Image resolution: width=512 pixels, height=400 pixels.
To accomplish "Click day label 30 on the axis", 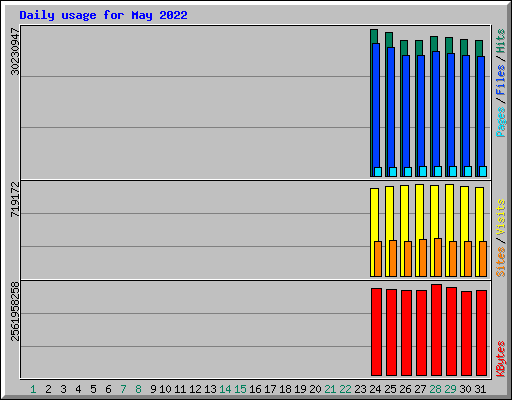I will pyautogui.click(x=465, y=389).
